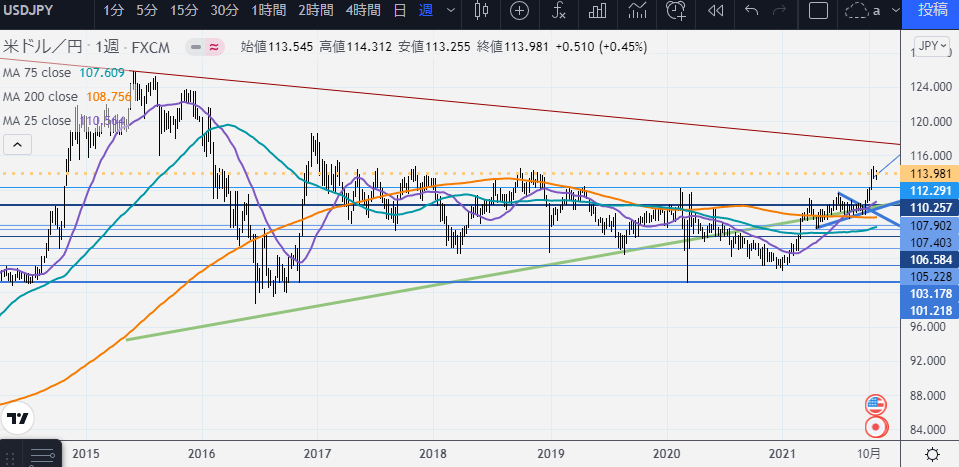Select the MA 25 close indicator legend
This screenshot has width=959, height=467.
[37, 120]
